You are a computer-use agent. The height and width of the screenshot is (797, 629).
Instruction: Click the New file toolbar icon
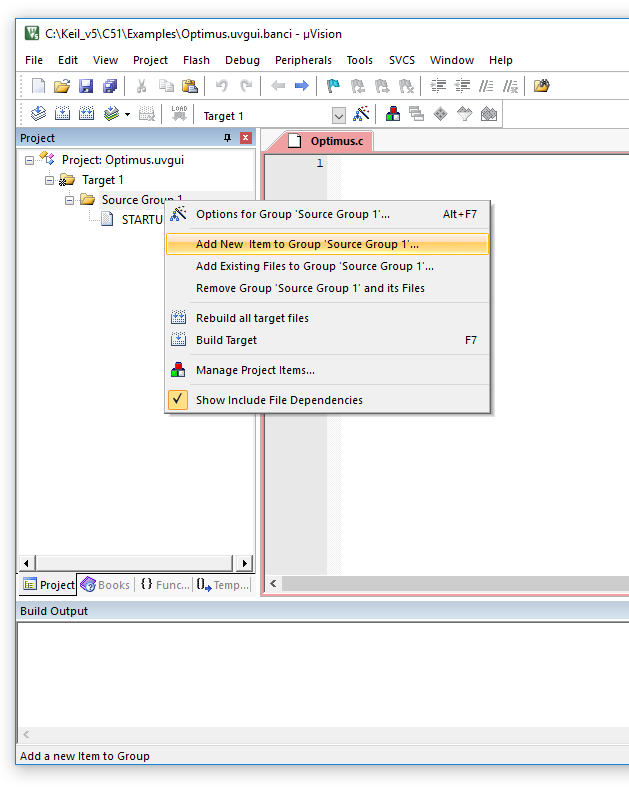coord(38,86)
